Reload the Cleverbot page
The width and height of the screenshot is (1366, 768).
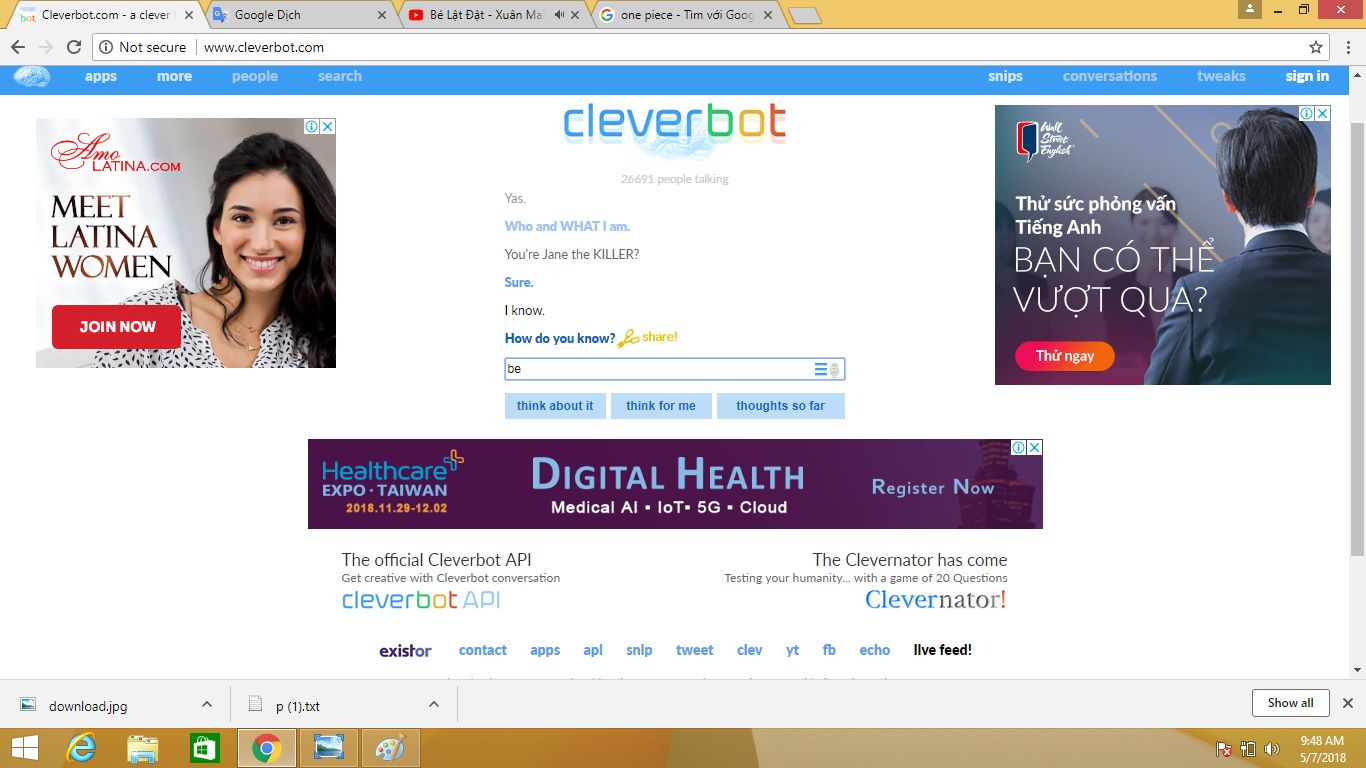point(74,47)
